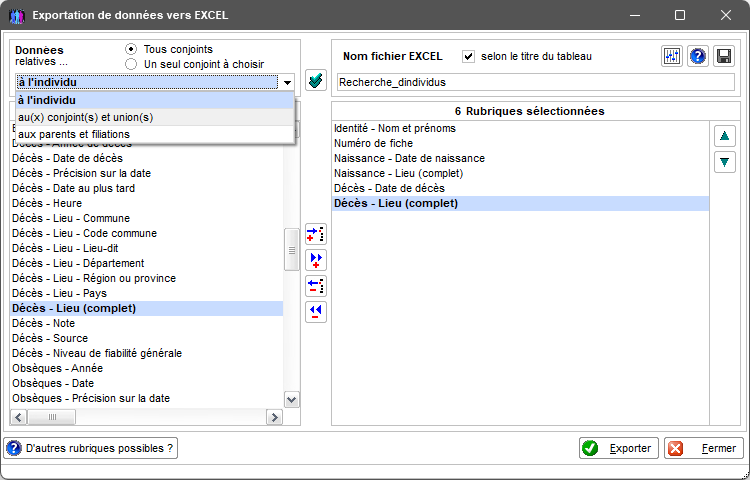The width and height of the screenshot is (750, 480).
Task: Click the Exporter button
Action: tap(619, 448)
